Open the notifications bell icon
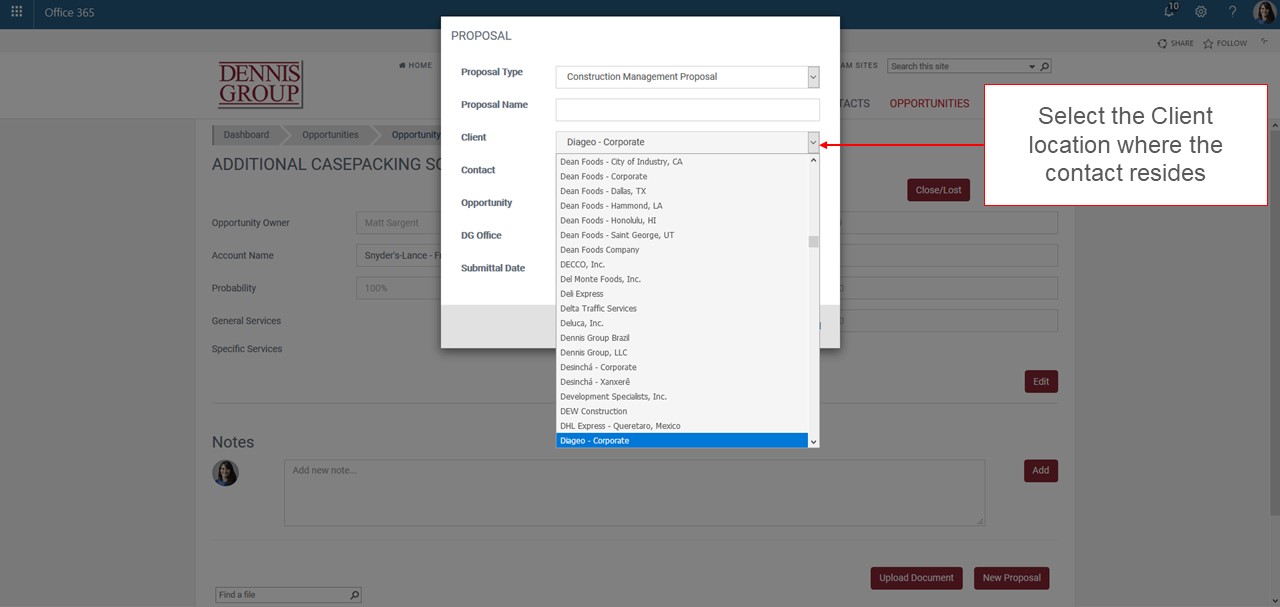Image resolution: width=1280 pixels, height=607 pixels. [1170, 11]
